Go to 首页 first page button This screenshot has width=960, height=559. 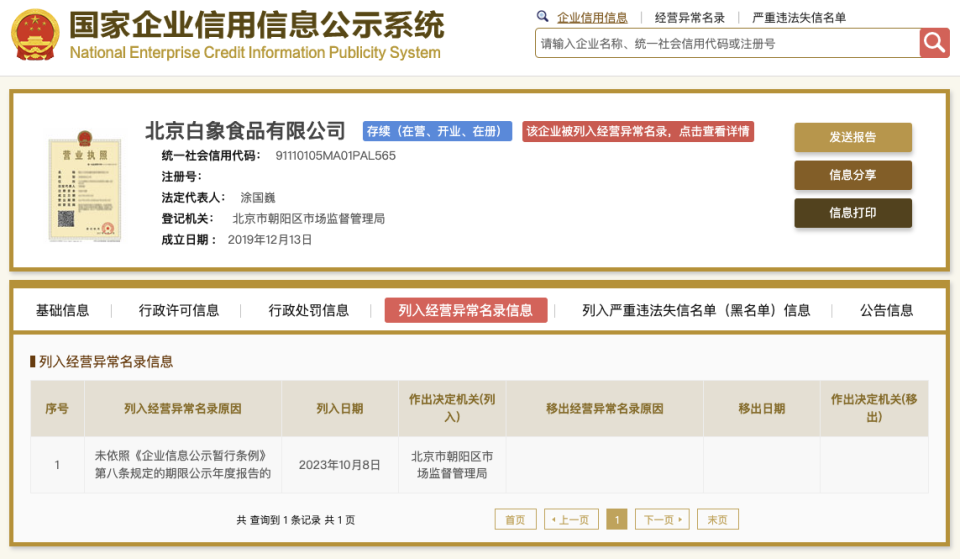516,519
